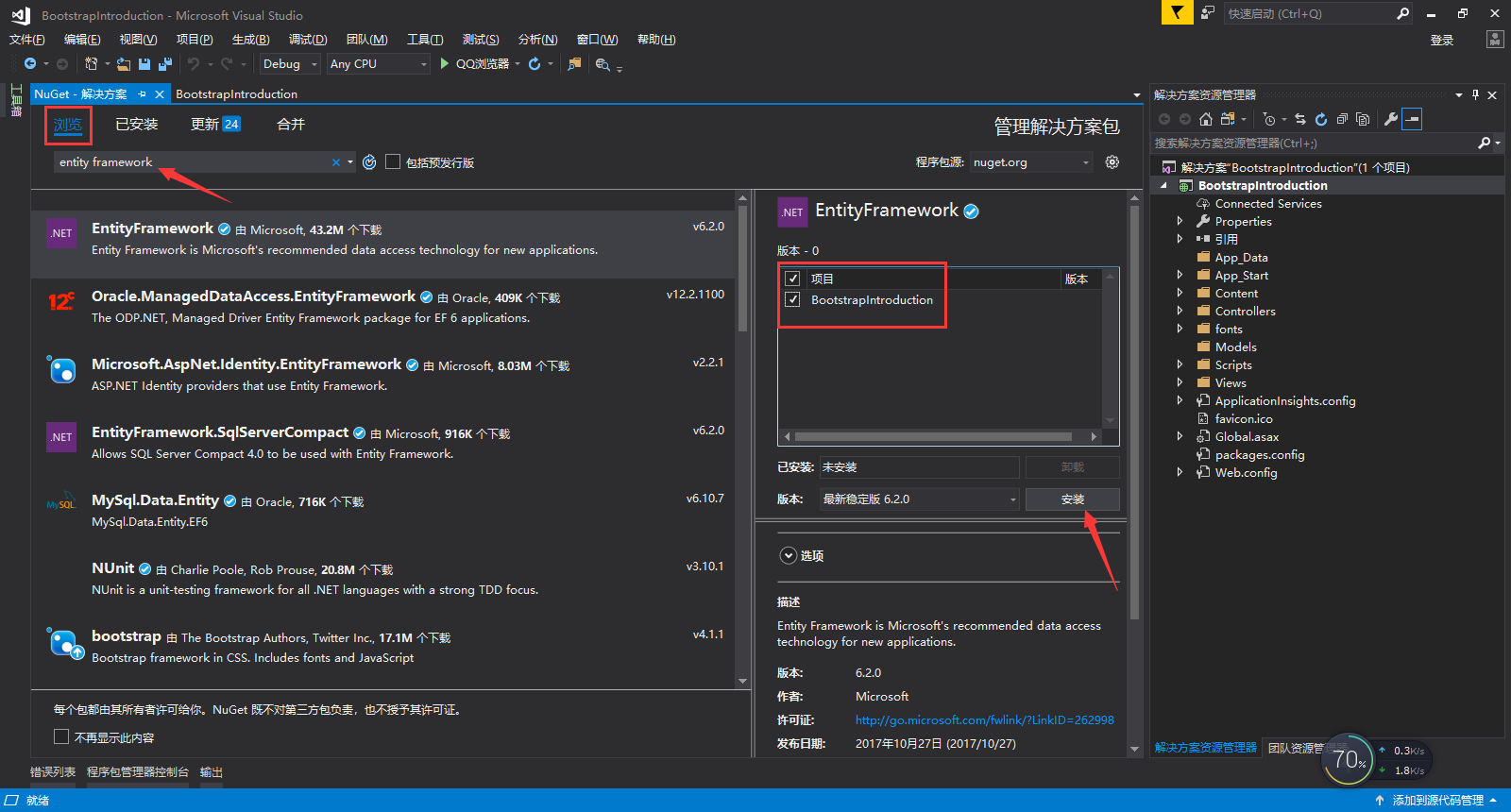Click the feedback flag icon in title bar
The width and height of the screenshot is (1511, 812).
(x=1176, y=13)
